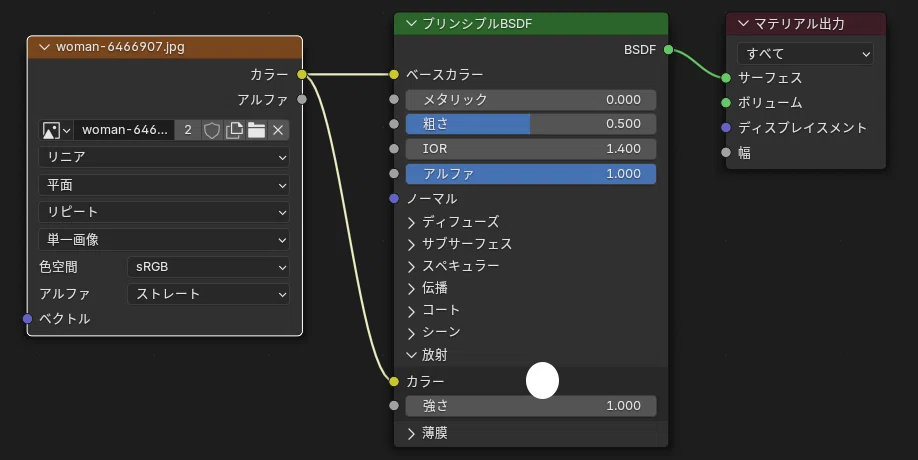Screen dimensions: 918x460
Task: Click the ディスプレイスメント input socket
Action: tap(726, 127)
